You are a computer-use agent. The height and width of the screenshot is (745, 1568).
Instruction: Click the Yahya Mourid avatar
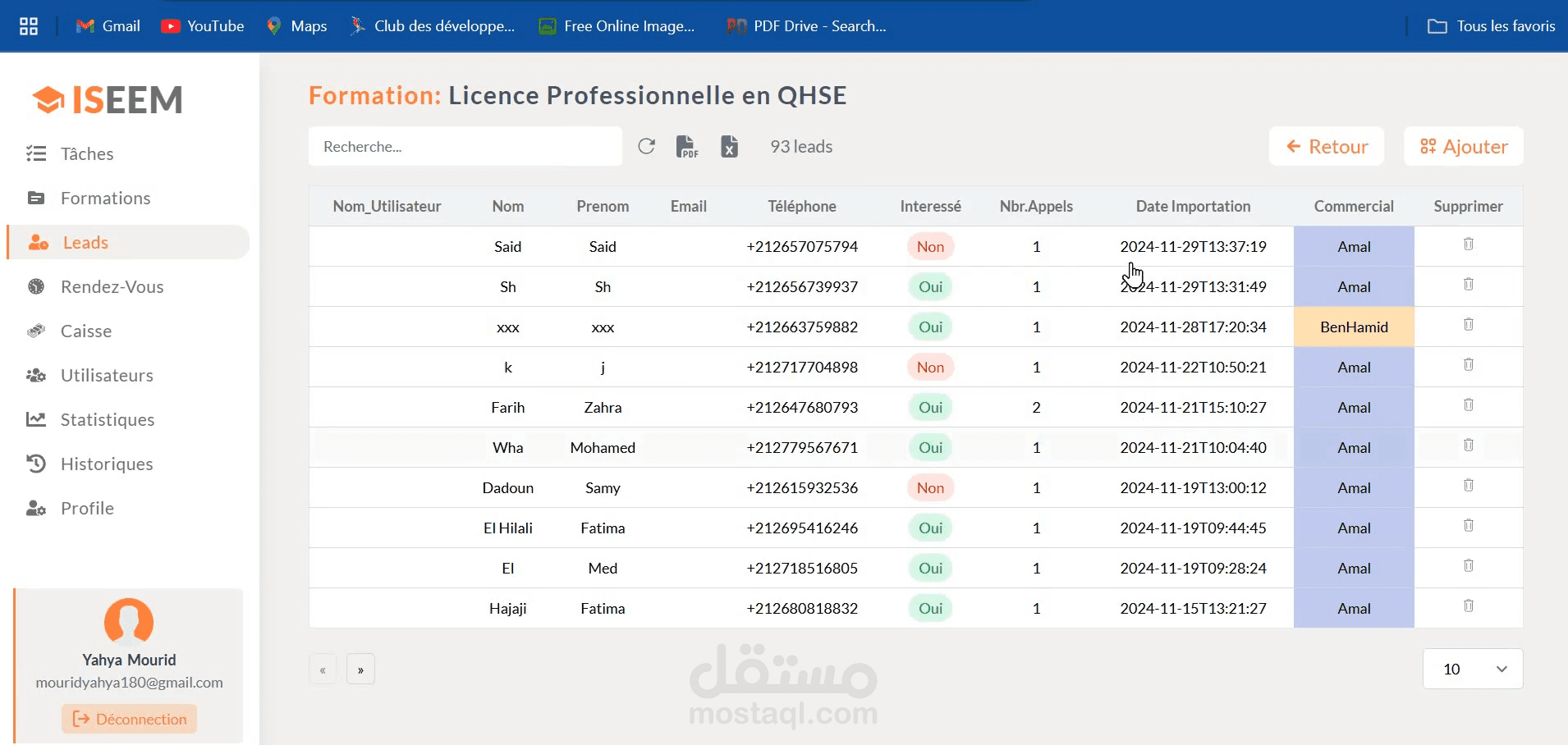[x=129, y=621]
